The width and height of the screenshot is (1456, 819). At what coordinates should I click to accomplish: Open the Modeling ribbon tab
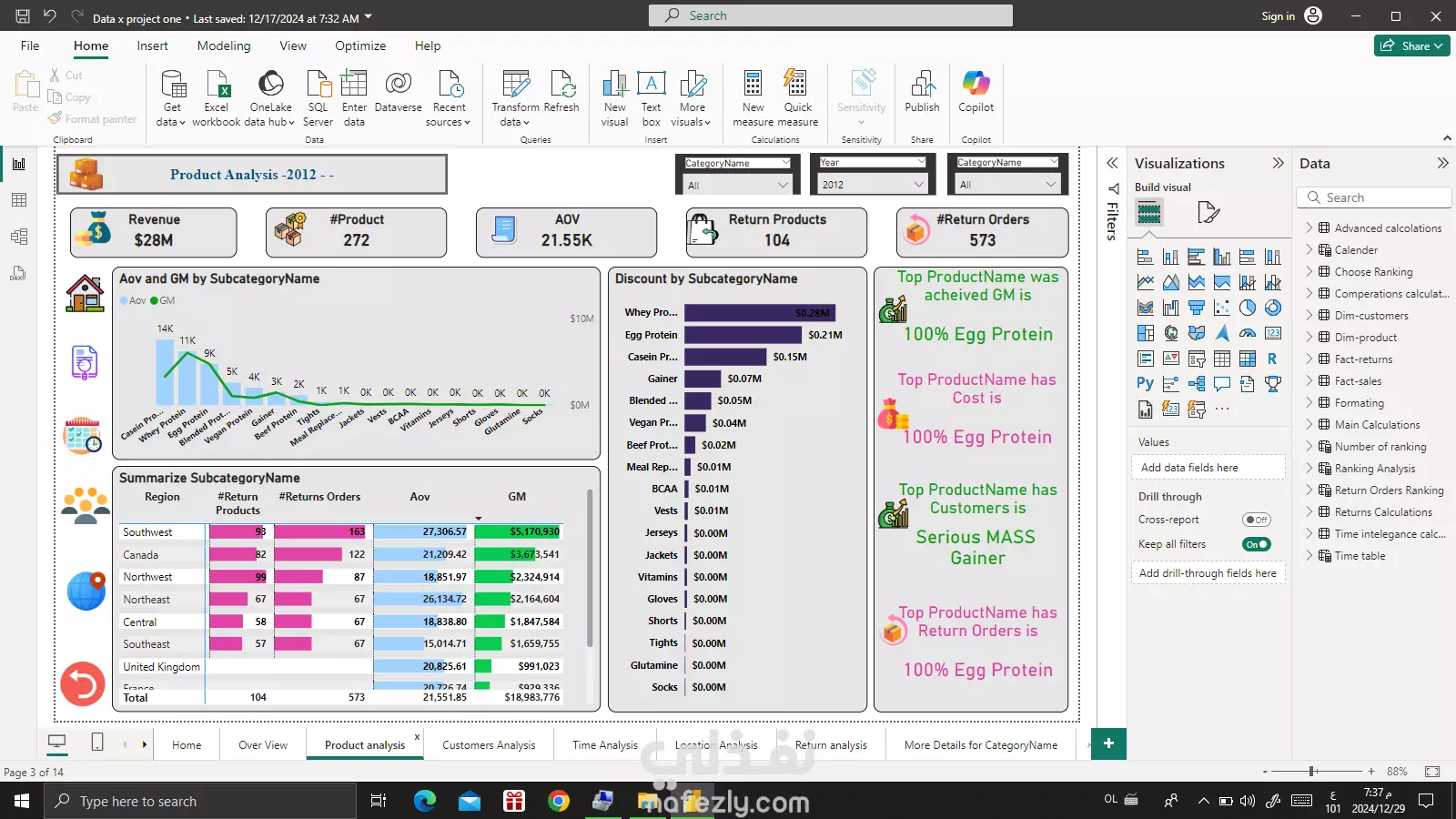223,45
